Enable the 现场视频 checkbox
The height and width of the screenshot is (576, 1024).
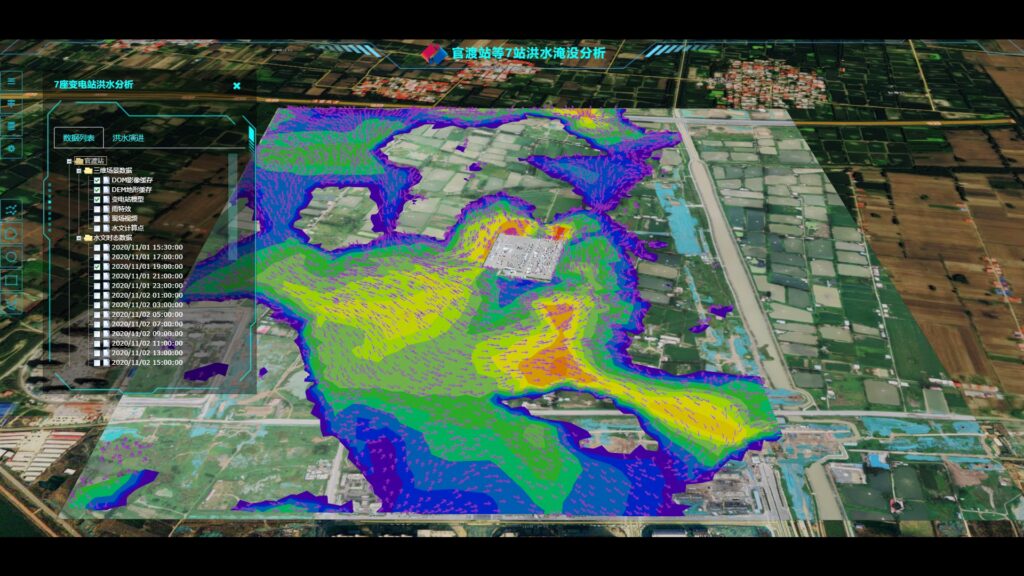[x=96, y=219]
